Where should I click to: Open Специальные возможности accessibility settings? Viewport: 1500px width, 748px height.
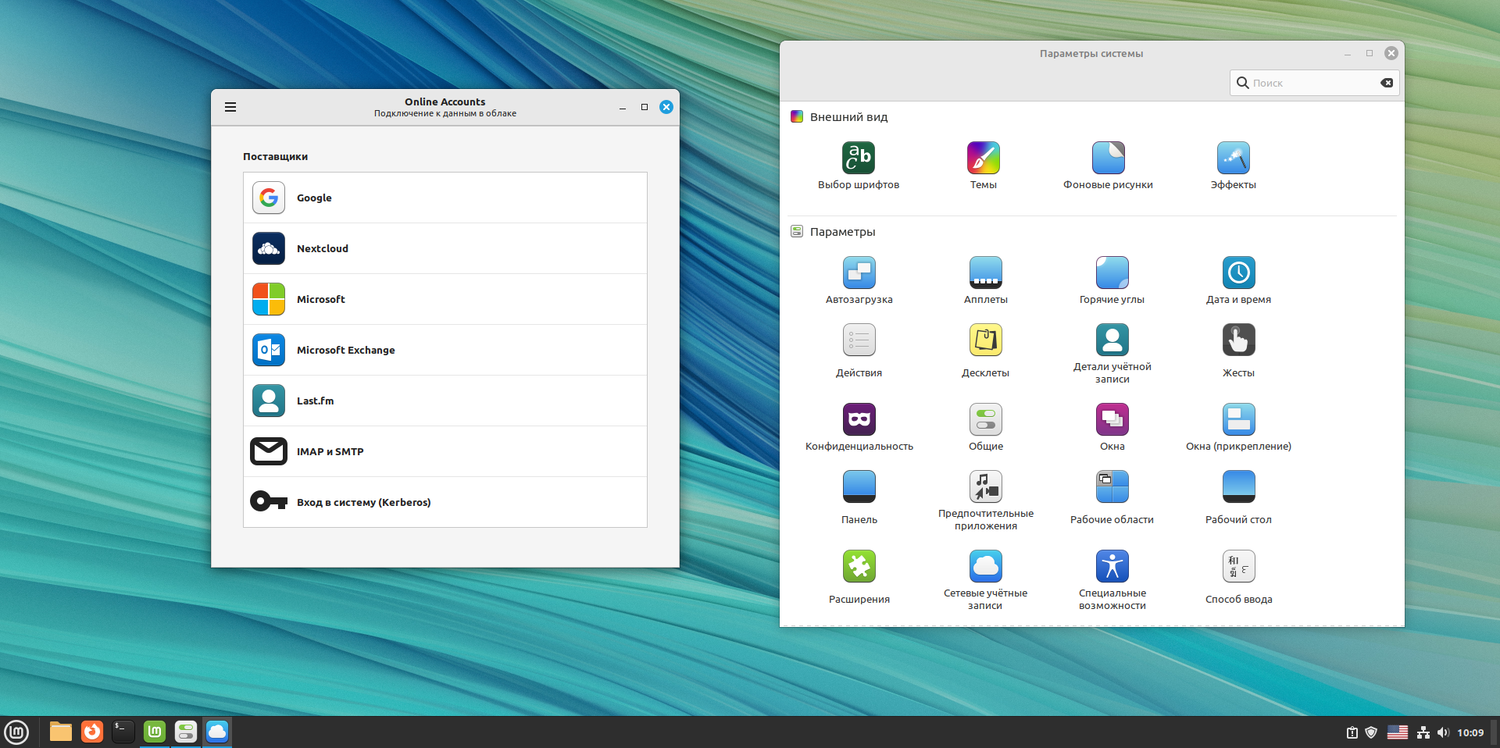(1112, 567)
